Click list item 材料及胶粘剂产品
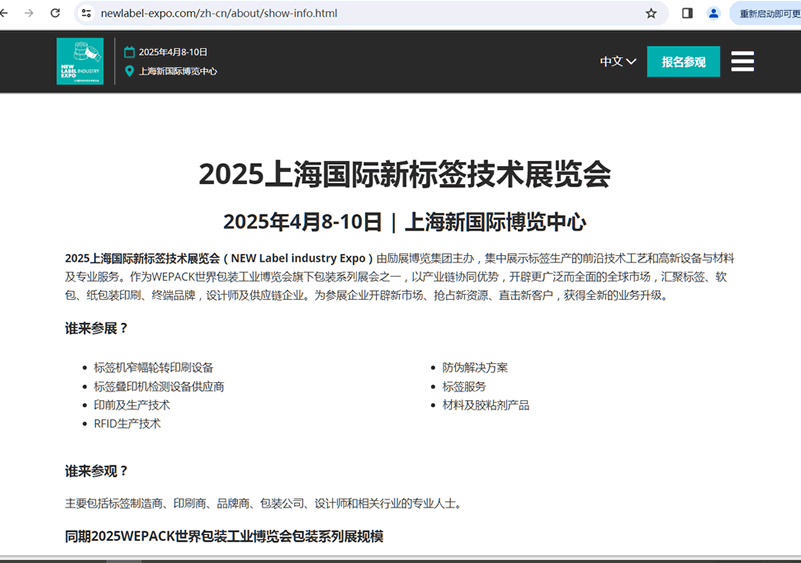The width and height of the screenshot is (801, 563). coord(486,405)
